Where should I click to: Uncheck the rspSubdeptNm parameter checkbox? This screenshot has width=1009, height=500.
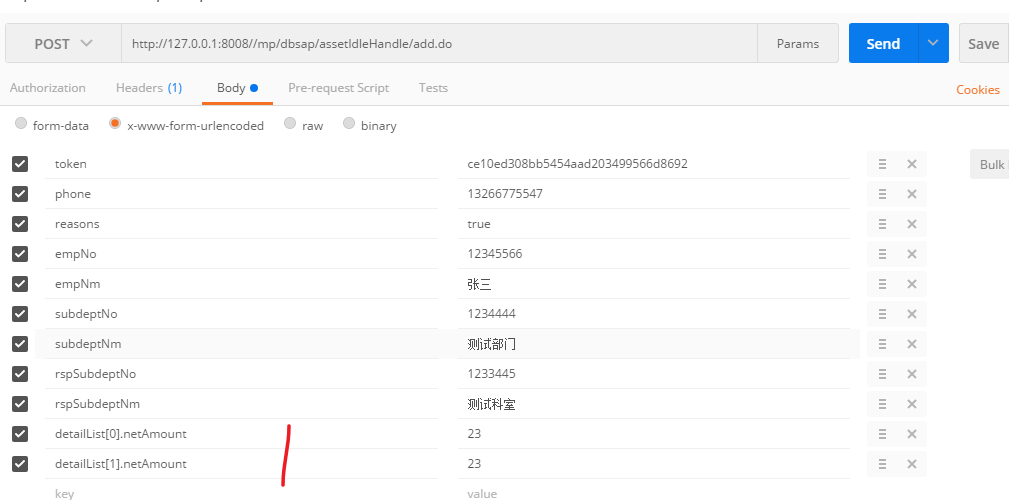[20, 403]
